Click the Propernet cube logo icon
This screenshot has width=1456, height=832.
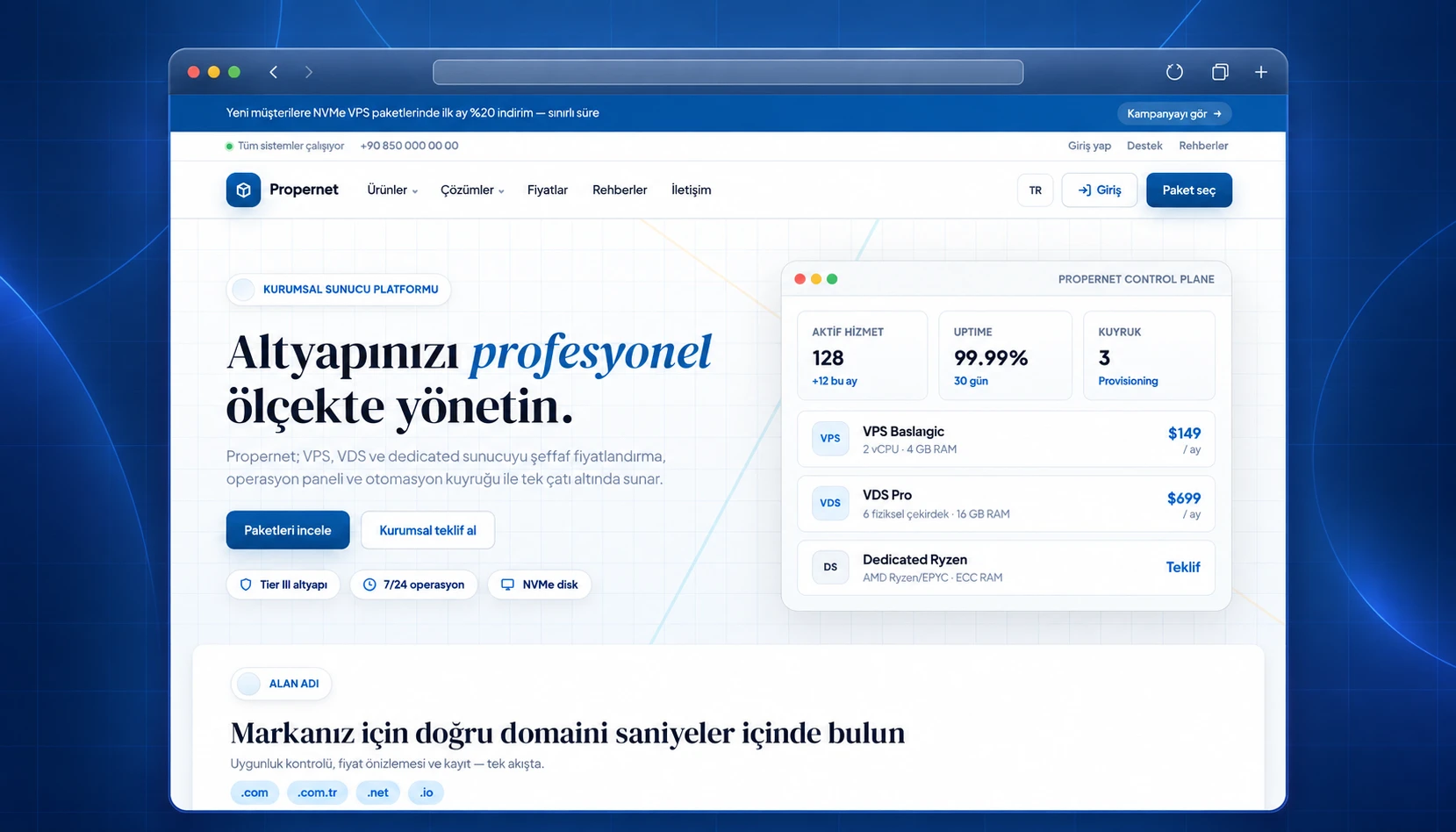[x=243, y=190]
